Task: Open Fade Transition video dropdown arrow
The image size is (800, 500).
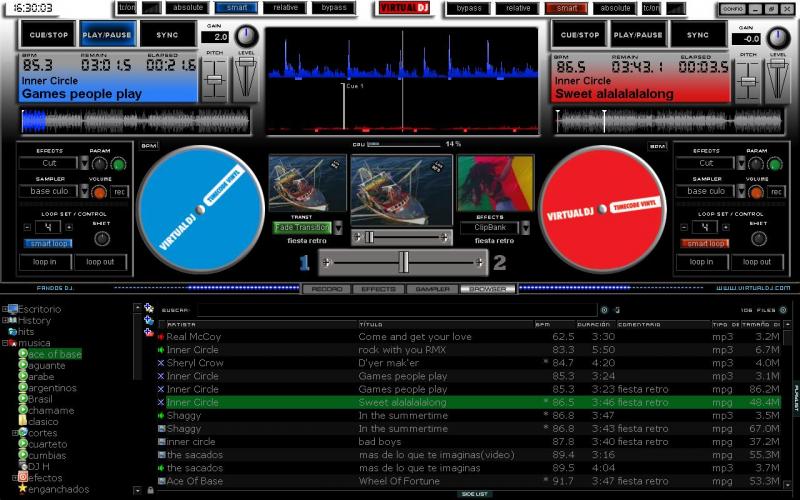Action: click(x=338, y=228)
